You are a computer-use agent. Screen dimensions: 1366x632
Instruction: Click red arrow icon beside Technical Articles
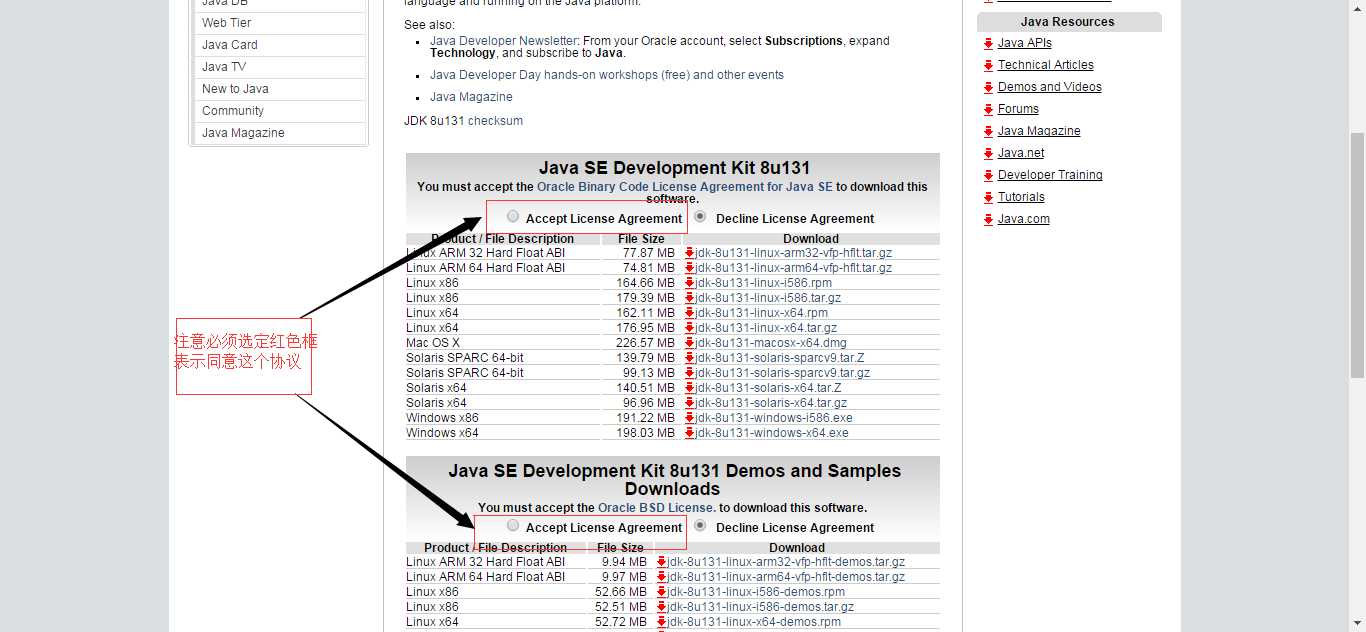pos(988,65)
